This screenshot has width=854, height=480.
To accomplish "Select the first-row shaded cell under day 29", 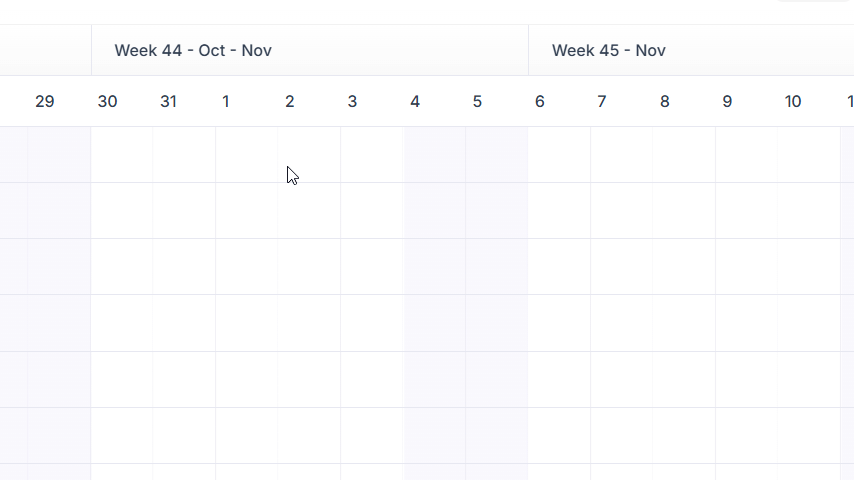I will click(59, 155).
